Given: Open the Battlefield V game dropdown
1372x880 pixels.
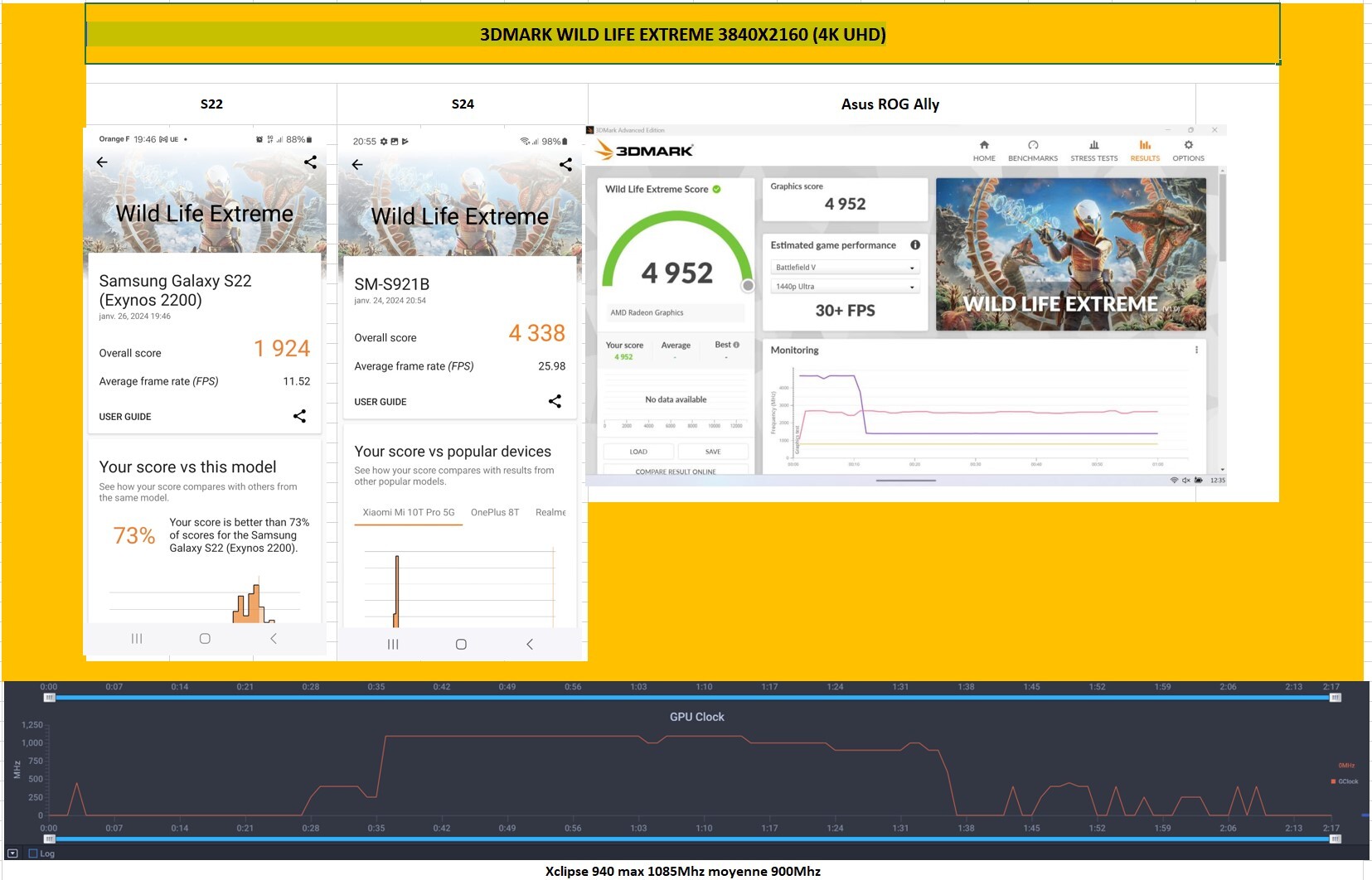Looking at the screenshot, I should pyautogui.click(x=845, y=268).
